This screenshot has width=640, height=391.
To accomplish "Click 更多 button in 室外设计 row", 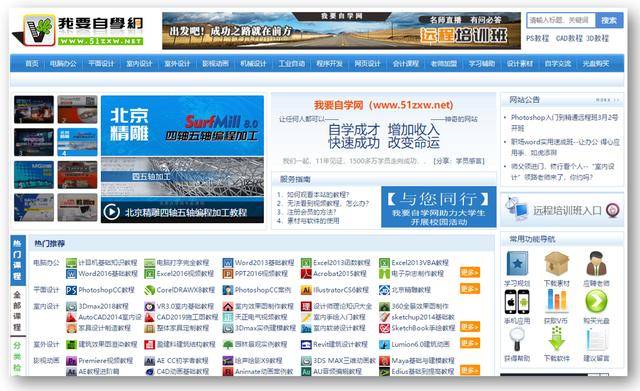I will [x=470, y=343].
